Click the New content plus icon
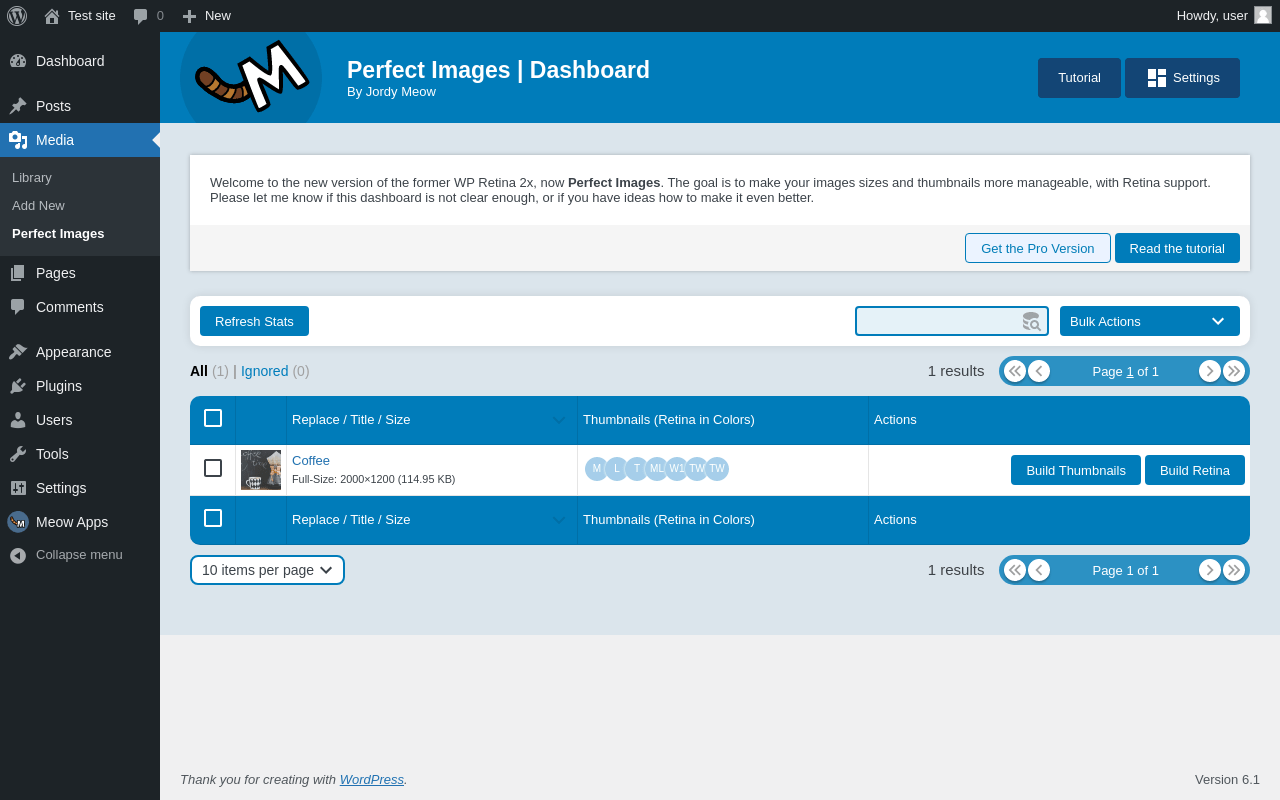 coord(189,16)
